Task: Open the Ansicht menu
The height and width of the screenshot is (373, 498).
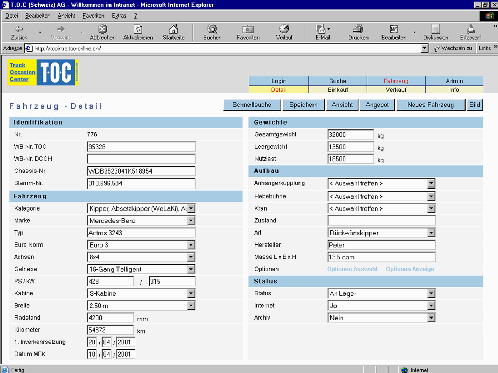Action: click(66, 16)
